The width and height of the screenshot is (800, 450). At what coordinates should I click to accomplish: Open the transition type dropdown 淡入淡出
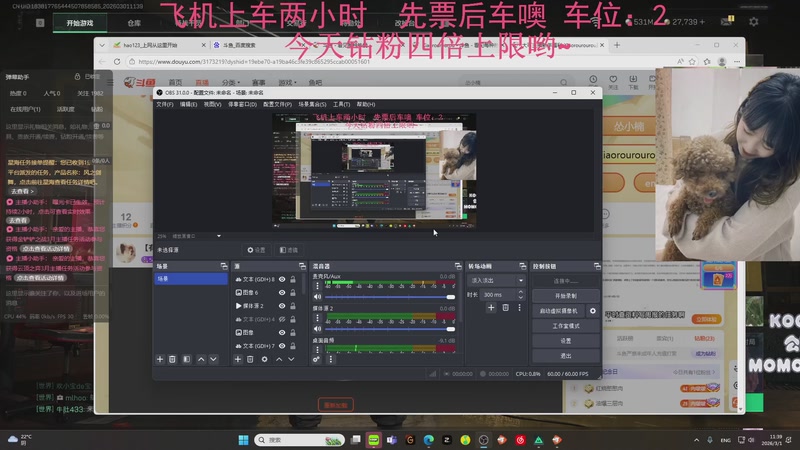[x=496, y=280]
